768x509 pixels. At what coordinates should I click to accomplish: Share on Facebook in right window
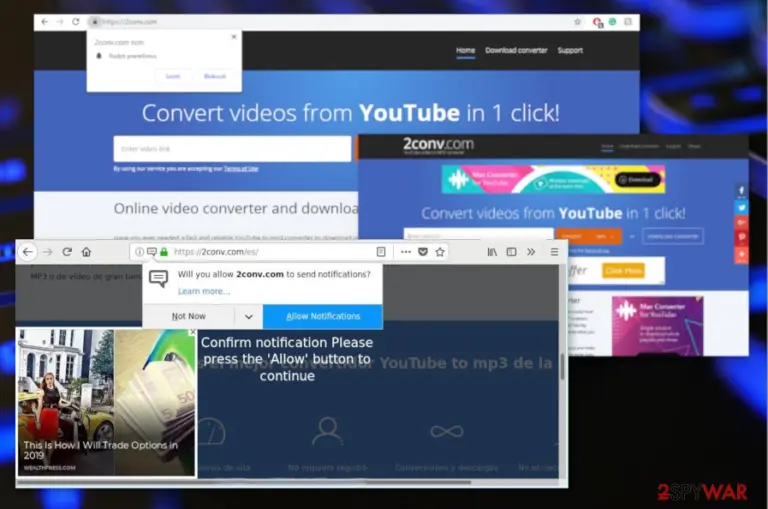point(742,191)
